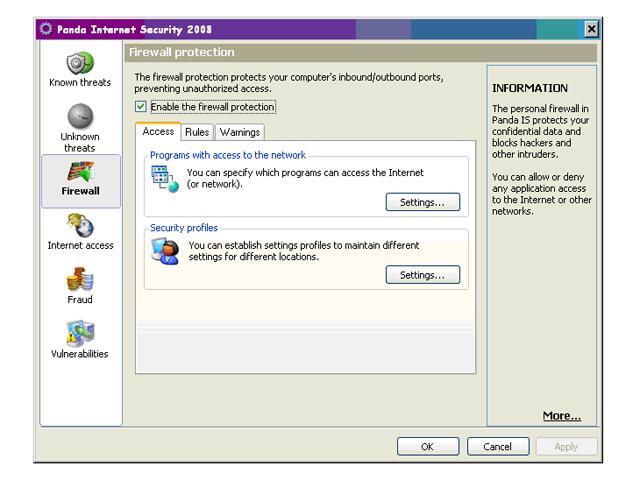Uncheck Enable the firewall protection
640x480 pixels.
tap(140, 107)
